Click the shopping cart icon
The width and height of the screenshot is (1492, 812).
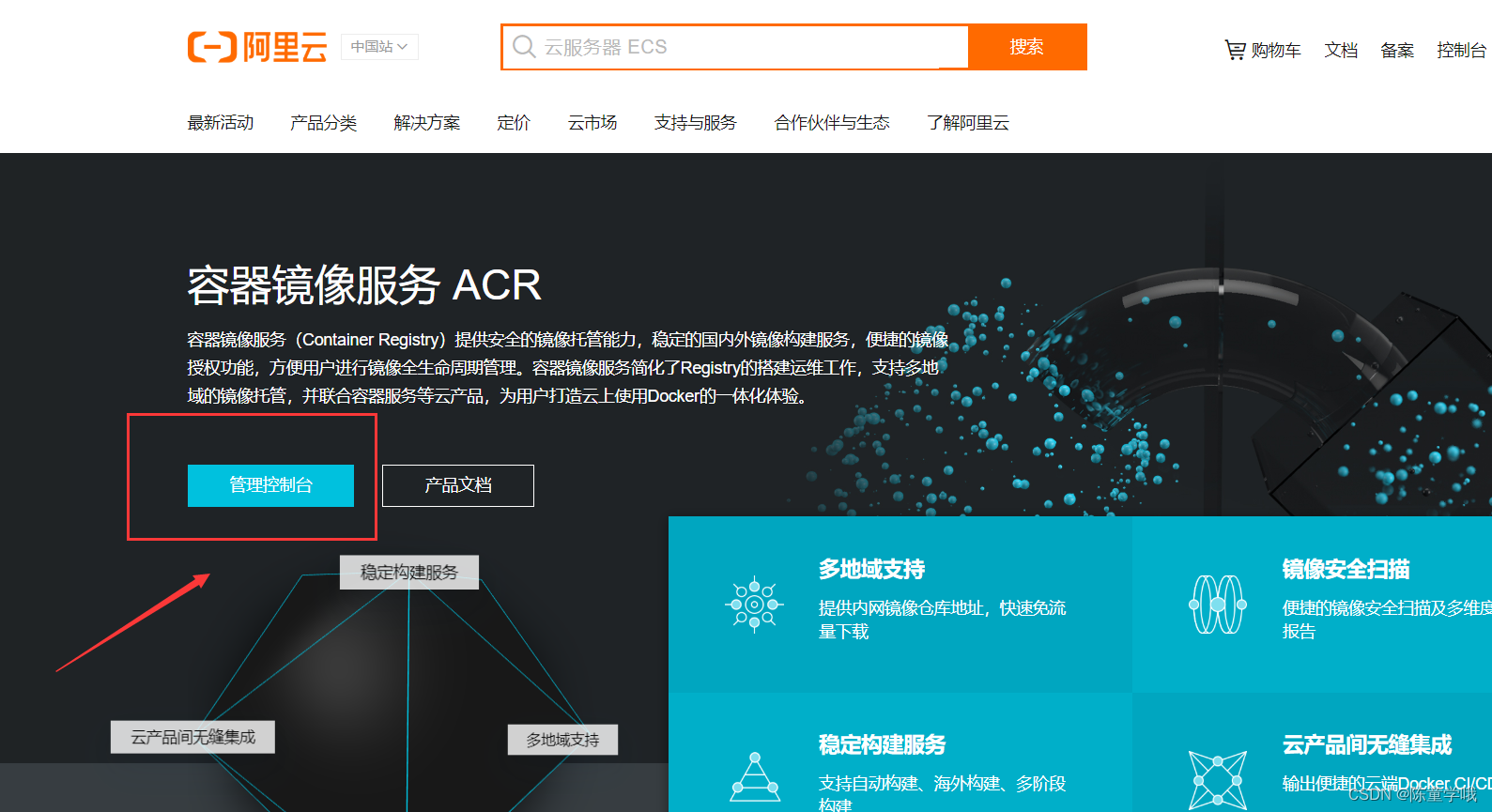click(1235, 50)
